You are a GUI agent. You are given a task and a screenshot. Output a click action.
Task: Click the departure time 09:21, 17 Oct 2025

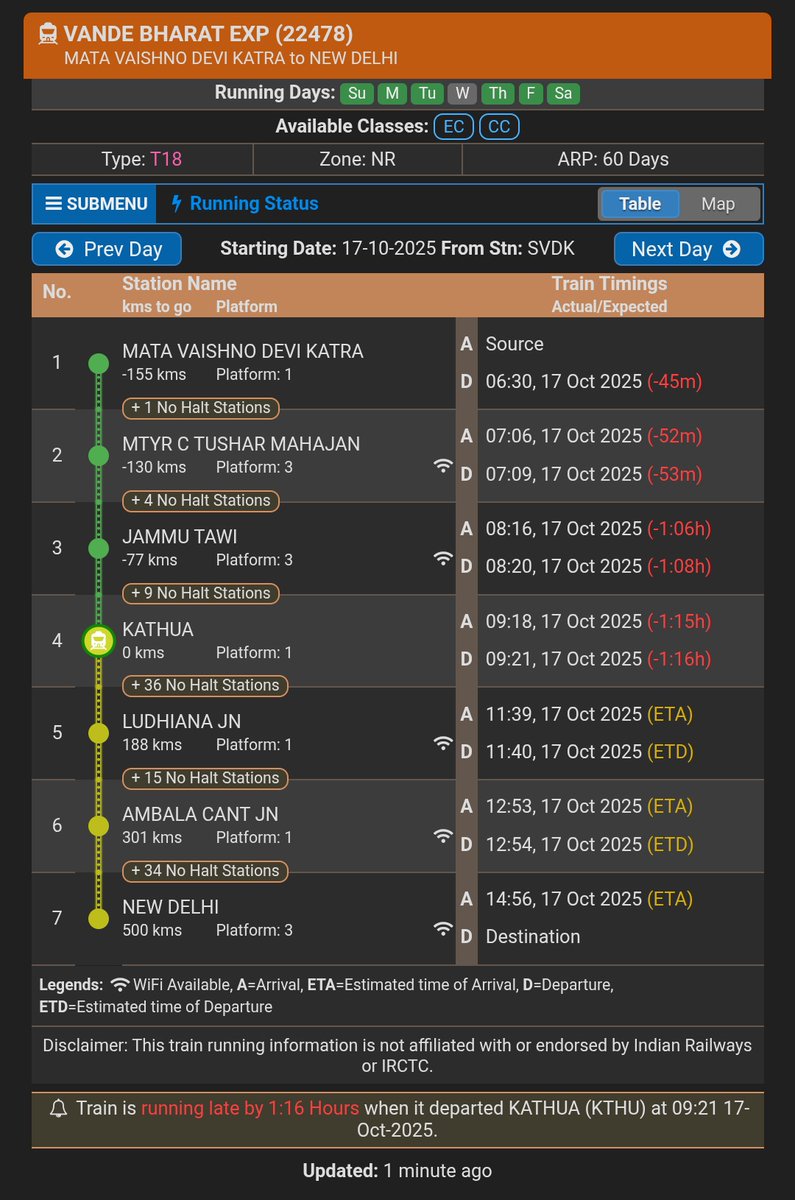pyautogui.click(x=564, y=659)
